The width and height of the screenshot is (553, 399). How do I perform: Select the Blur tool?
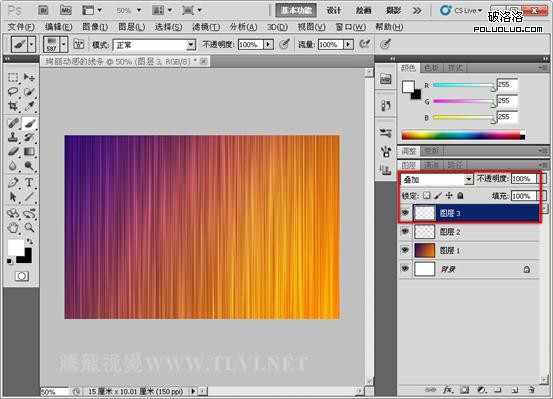coord(13,165)
